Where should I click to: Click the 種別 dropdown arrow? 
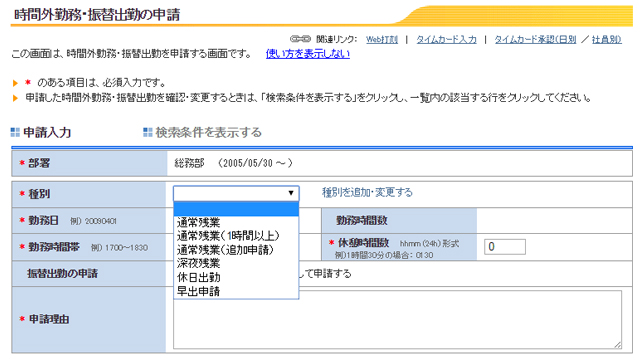pos(291,193)
